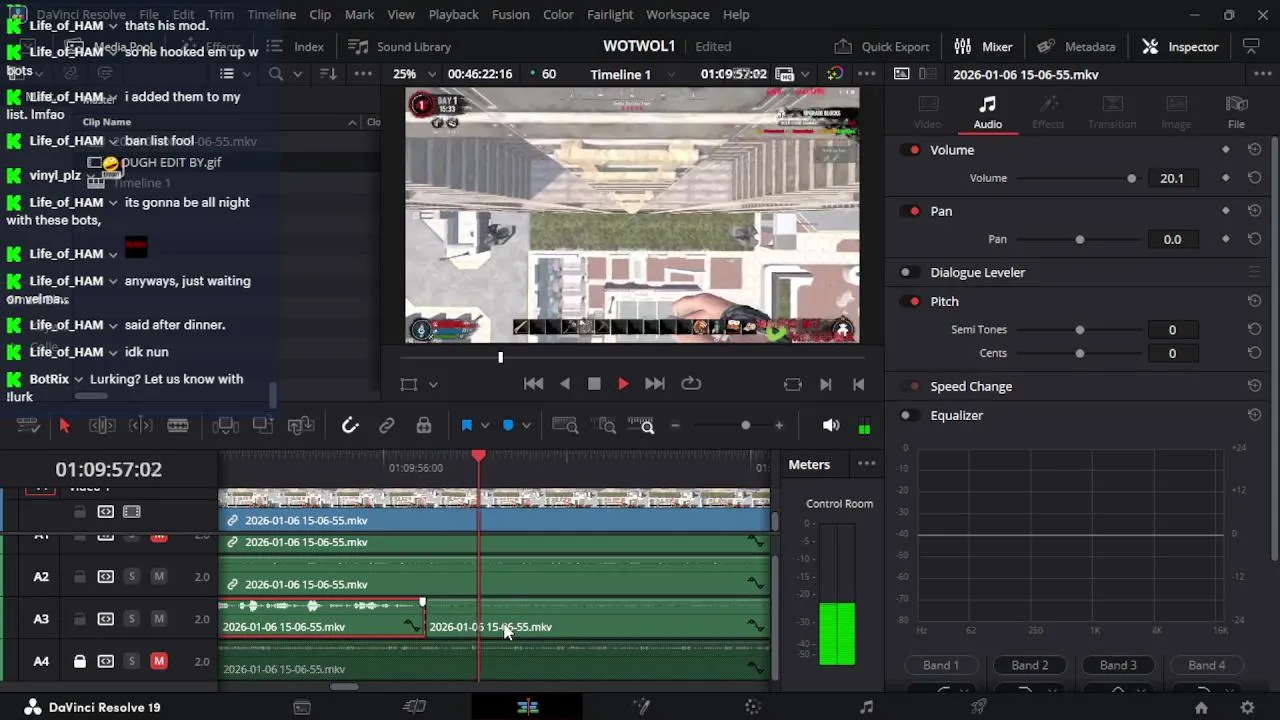Open the Metadata panel button
This screenshot has width=1280, height=720.
(x=1076, y=47)
